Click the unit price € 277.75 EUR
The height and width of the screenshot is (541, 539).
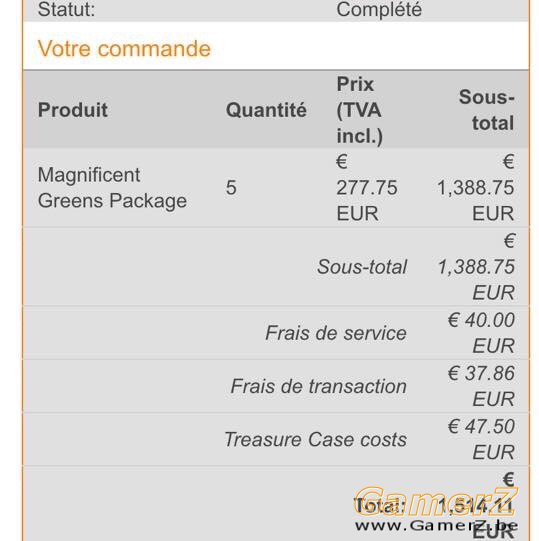[367, 188]
